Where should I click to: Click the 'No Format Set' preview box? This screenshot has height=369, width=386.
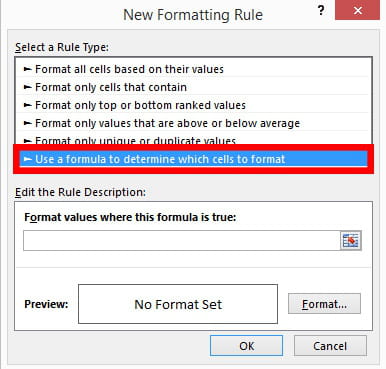pos(178,304)
